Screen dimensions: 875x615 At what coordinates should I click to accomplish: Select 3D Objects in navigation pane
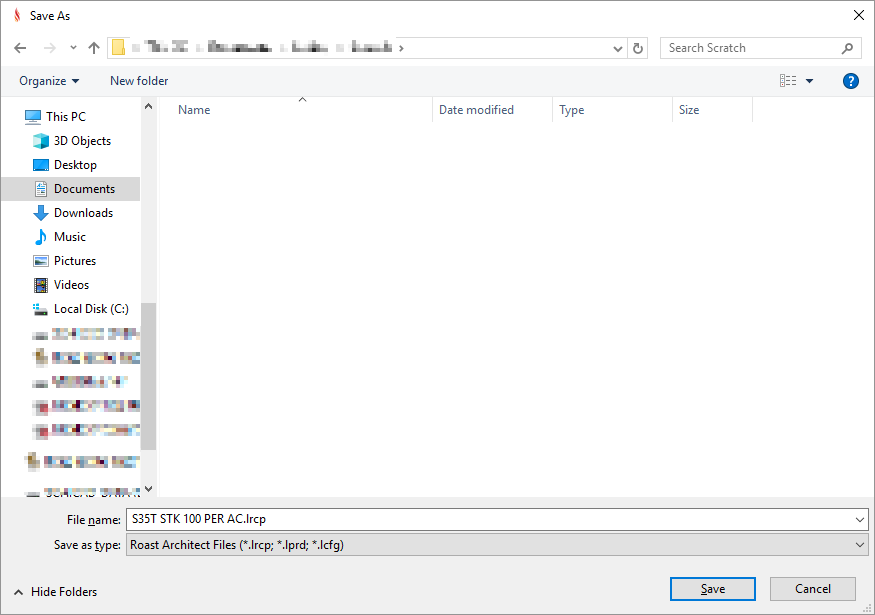82,141
